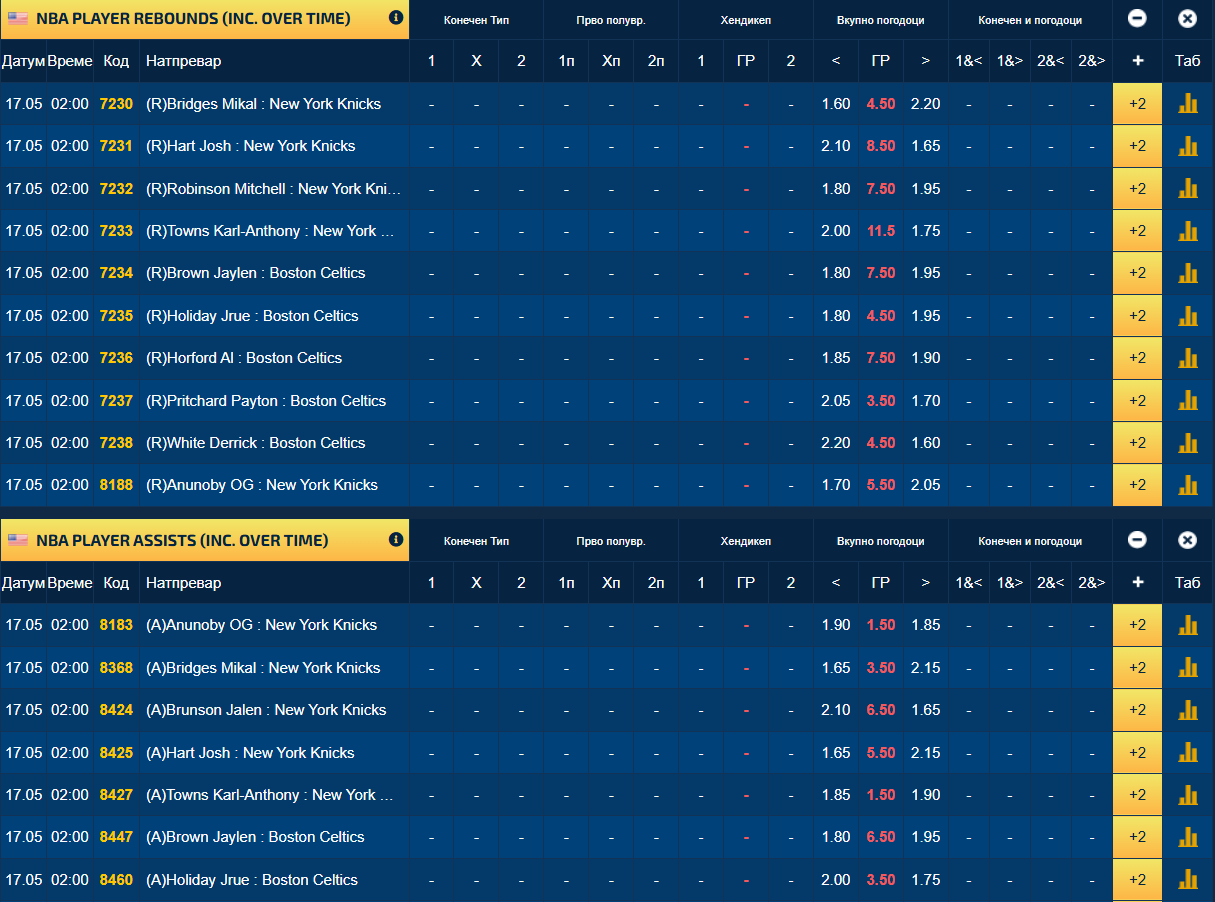Viewport: 1215px width, 902px height.
Task: Click 'Датум' column header in rebounds table
Action: tap(23, 61)
